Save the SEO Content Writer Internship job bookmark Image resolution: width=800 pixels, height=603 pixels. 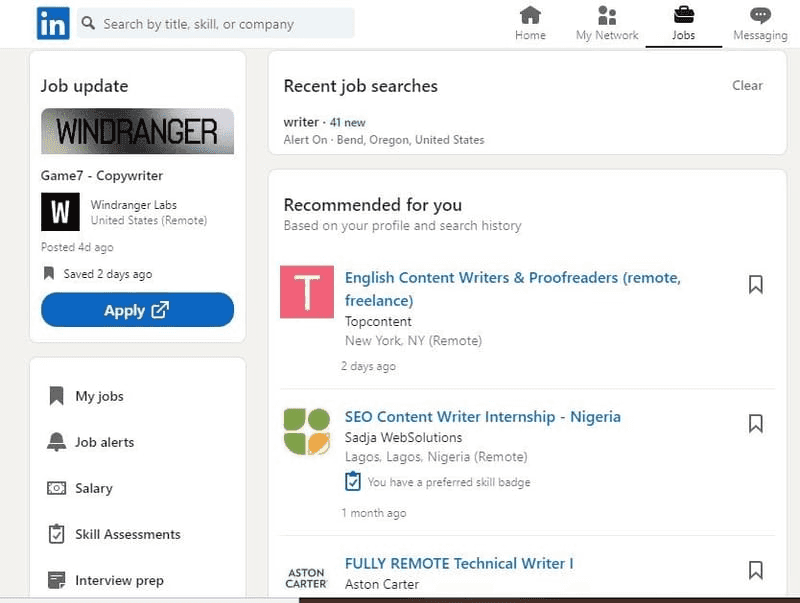tap(756, 423)
